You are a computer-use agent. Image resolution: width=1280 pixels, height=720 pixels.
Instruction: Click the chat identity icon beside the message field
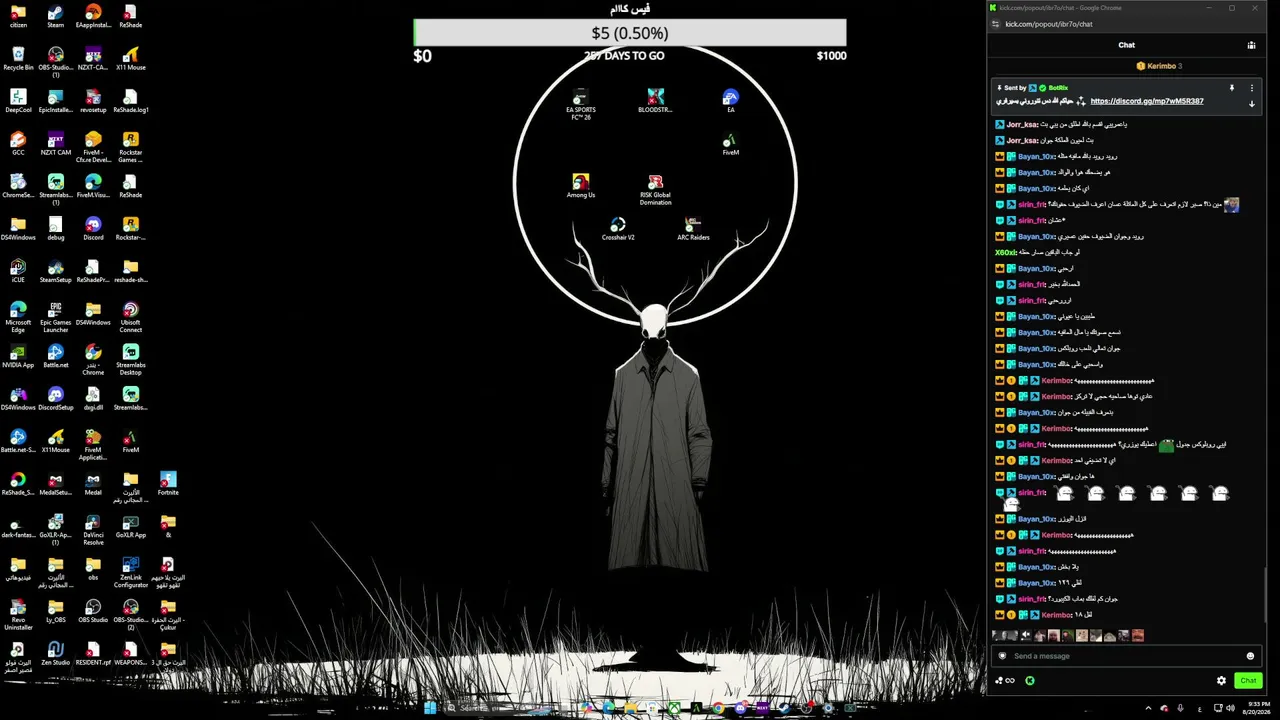point(1002,656)
